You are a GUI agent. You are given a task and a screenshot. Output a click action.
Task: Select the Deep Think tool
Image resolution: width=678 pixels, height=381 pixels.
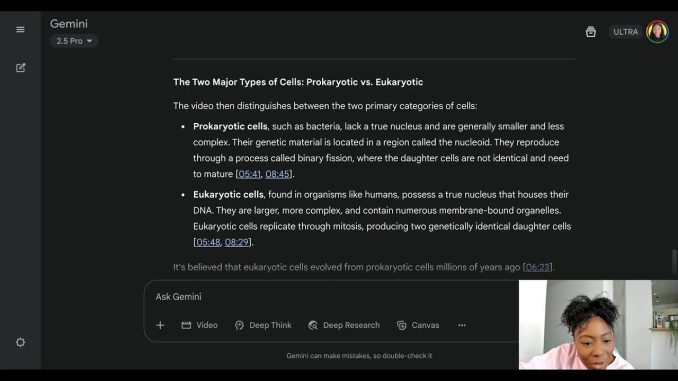click(x=263, y=325)
